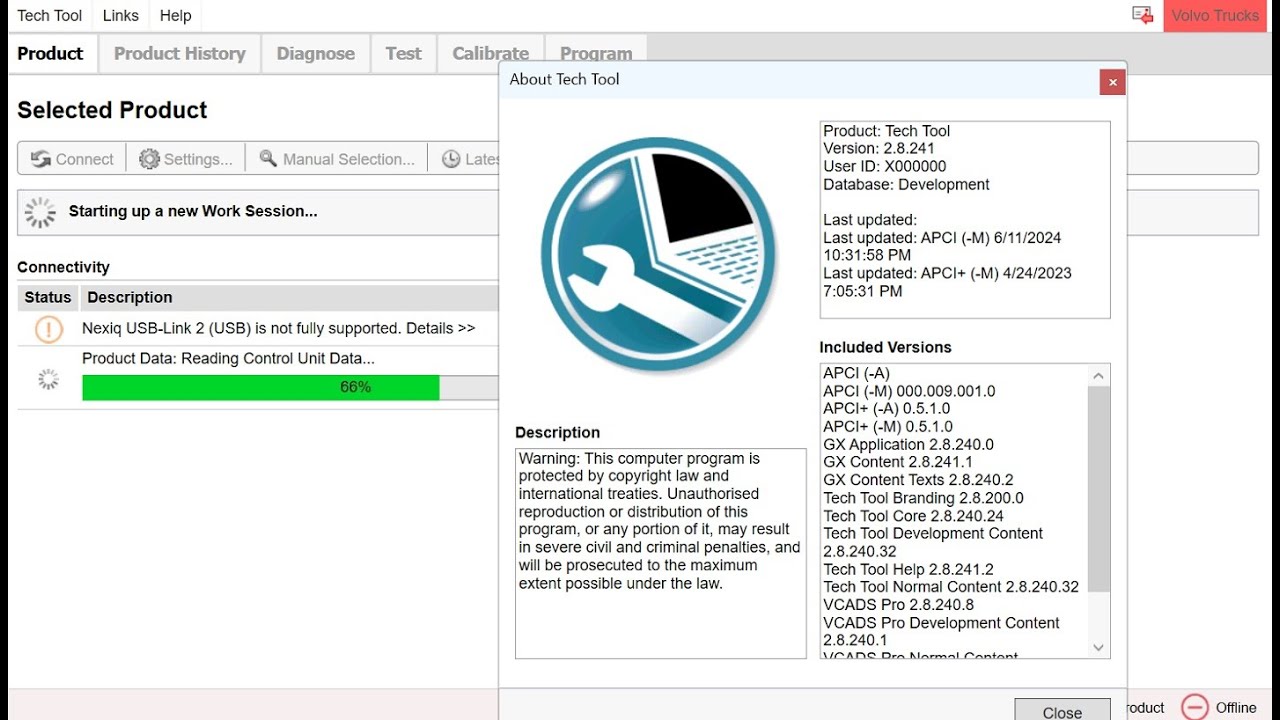Click the 'Database: Development' text
This screenshot has height=720, width=1280.
(x=906, y=185)
